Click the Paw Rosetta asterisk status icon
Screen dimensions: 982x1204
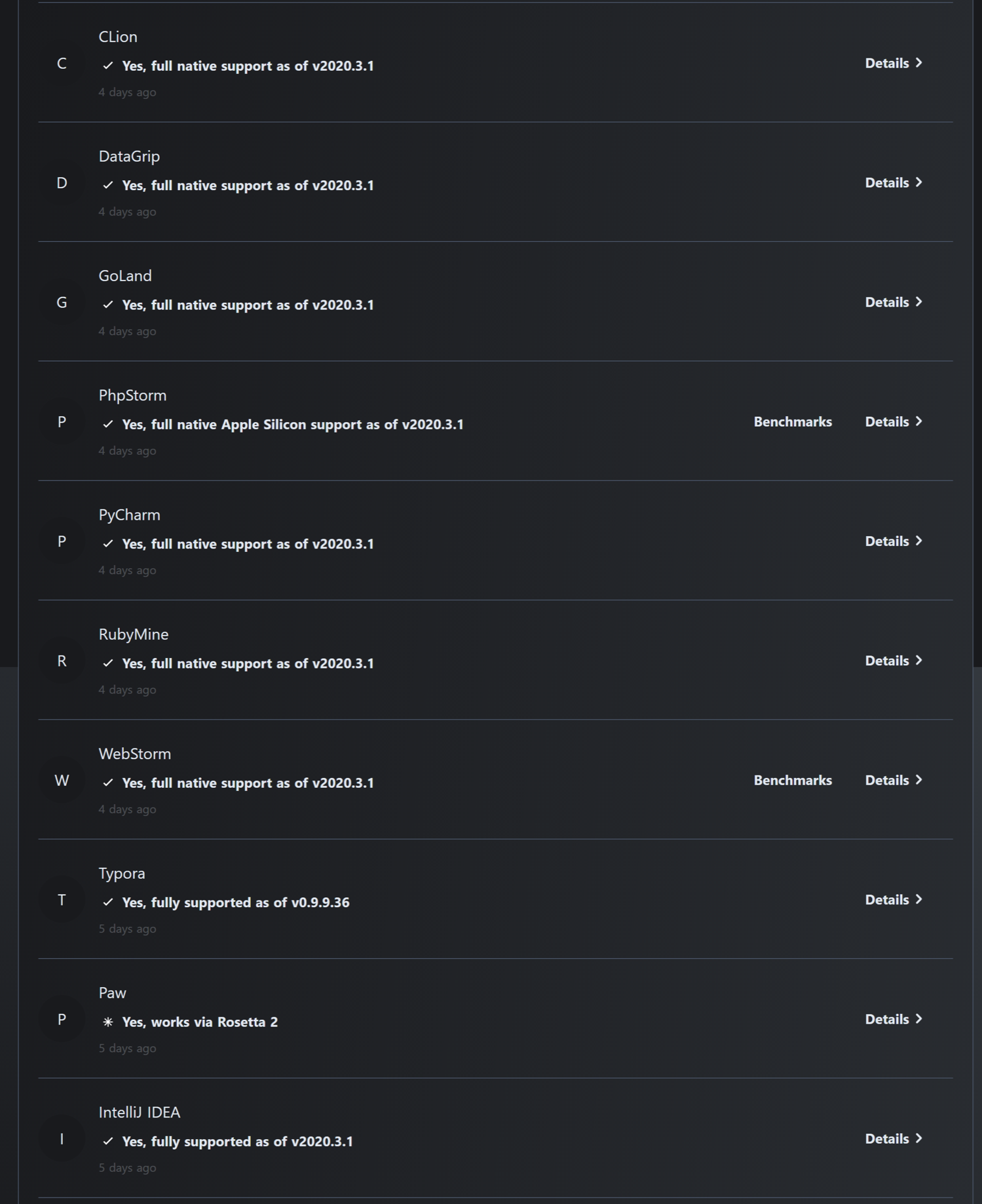108,1022
